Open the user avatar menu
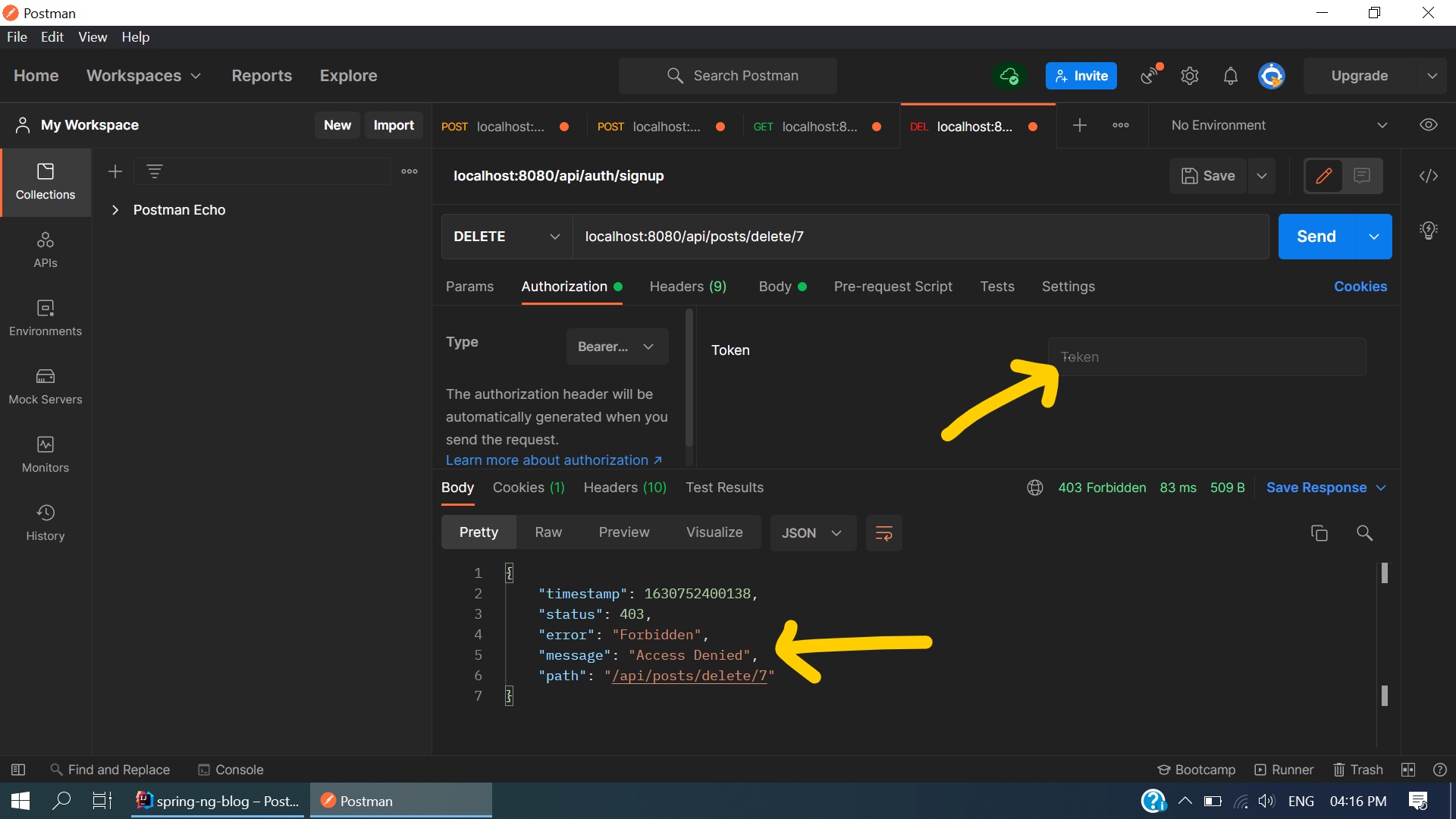The width and height of the screenshot is (1456, 819). pos(1272,76)
